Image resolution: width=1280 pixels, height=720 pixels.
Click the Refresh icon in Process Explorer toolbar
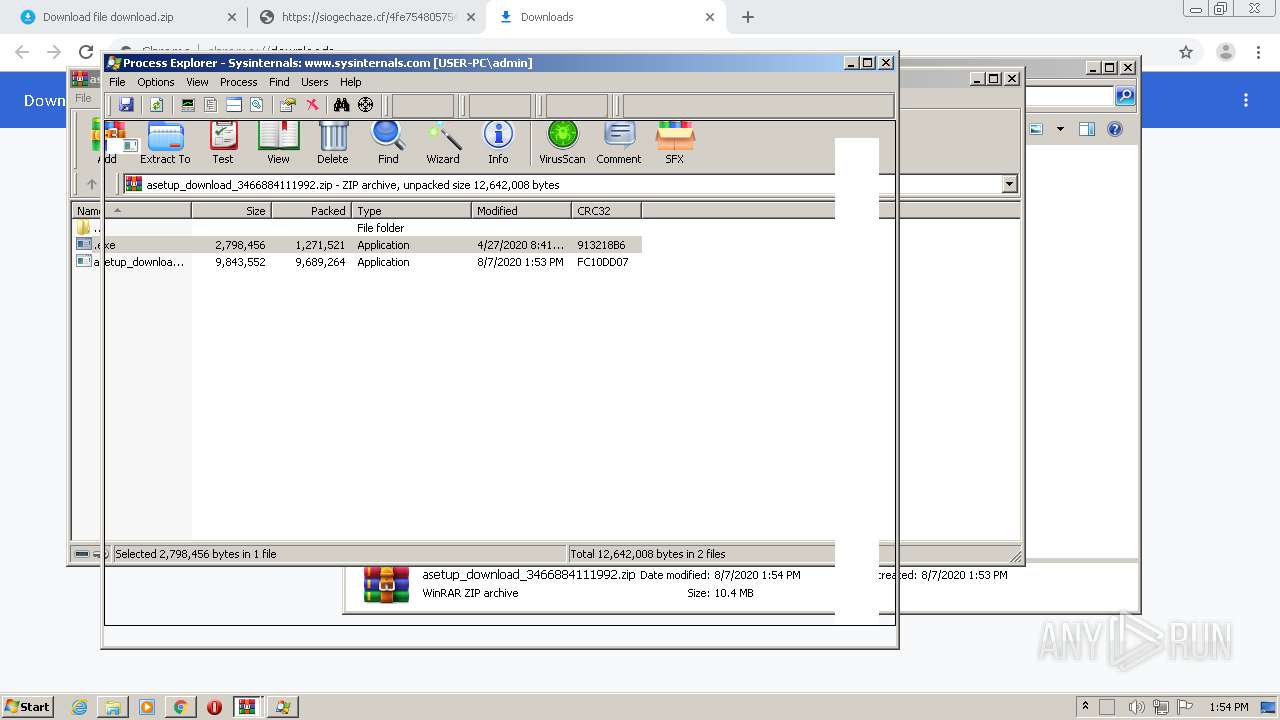pyautogui.click(x=157, y=104)
